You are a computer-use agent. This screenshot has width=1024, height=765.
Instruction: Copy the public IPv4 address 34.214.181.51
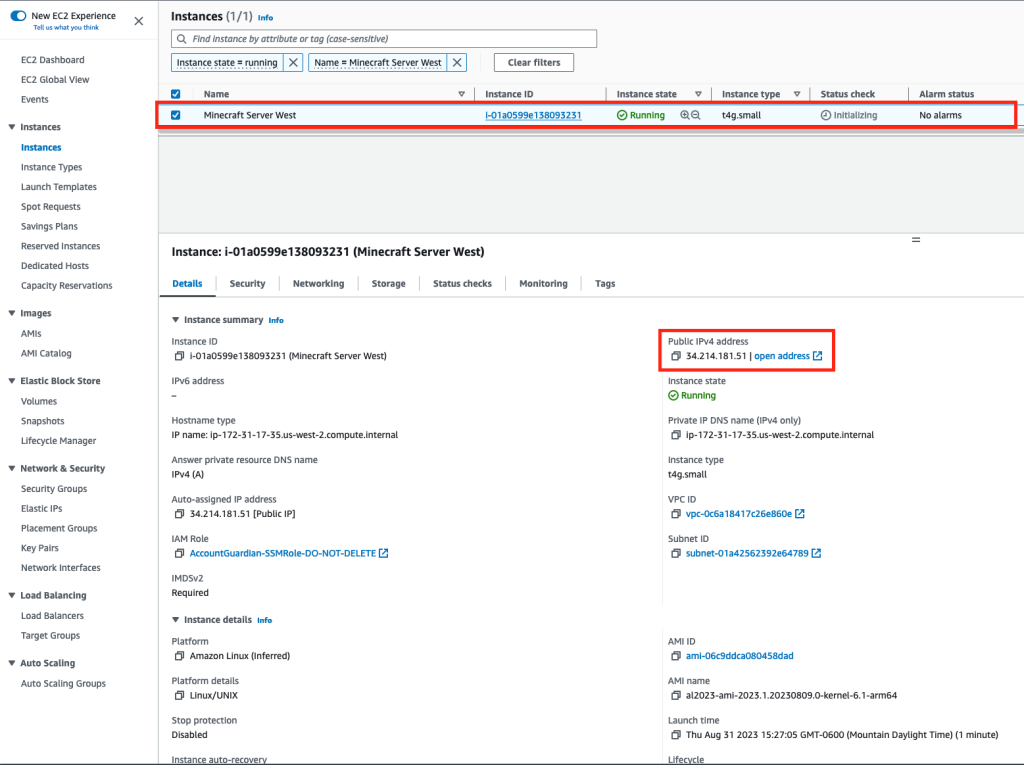coord(675,355)
